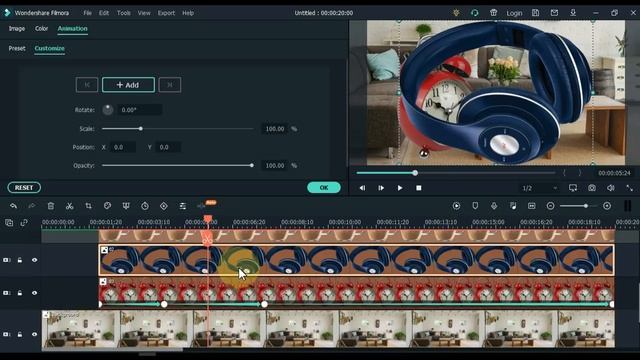Open support headset icon
640x360 pixels.
(x=475, y=13)
